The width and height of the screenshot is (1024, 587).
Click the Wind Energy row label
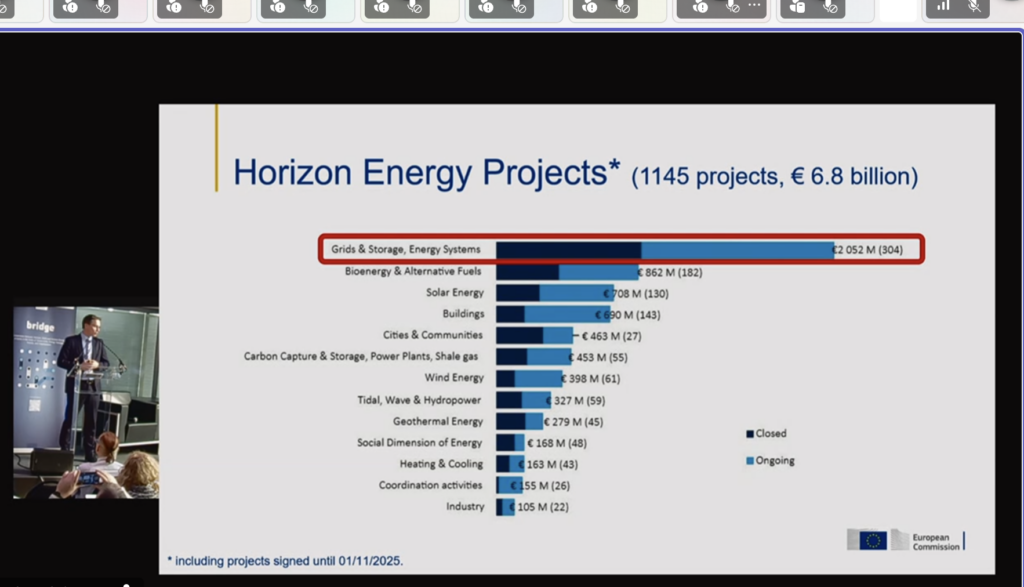point(453,378)
